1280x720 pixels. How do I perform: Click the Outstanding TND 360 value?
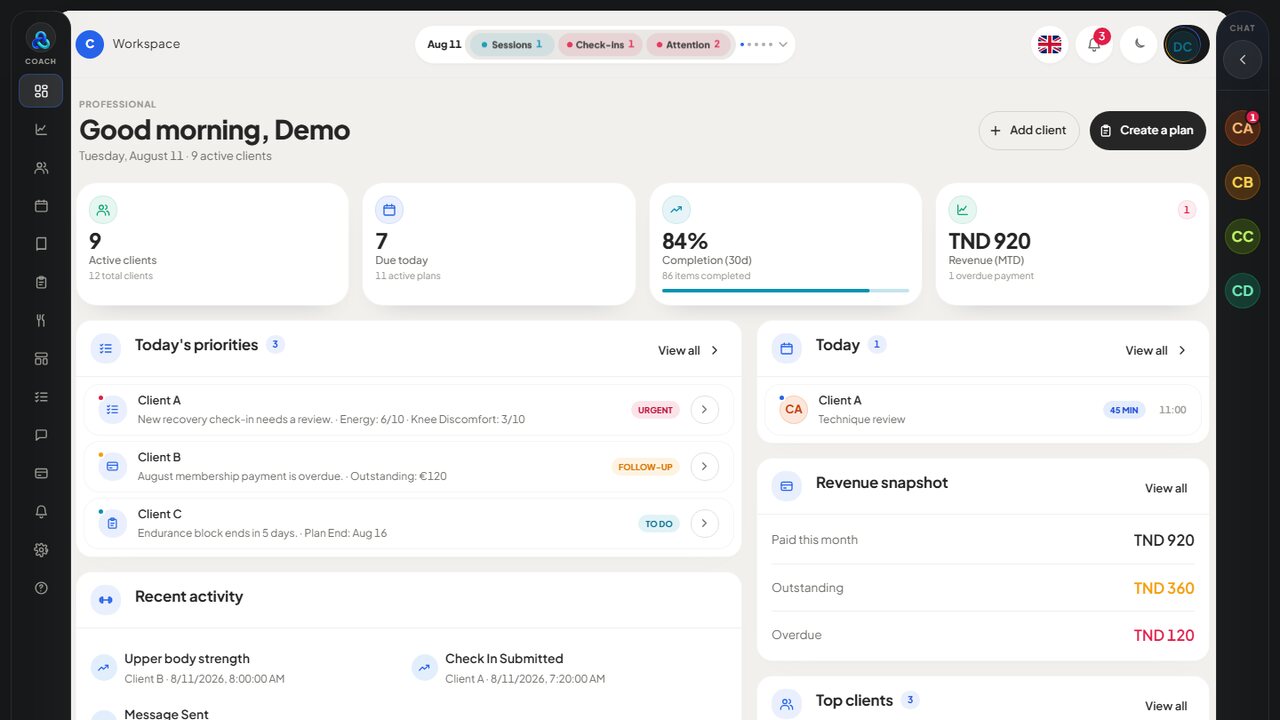tap(1164, 588)
